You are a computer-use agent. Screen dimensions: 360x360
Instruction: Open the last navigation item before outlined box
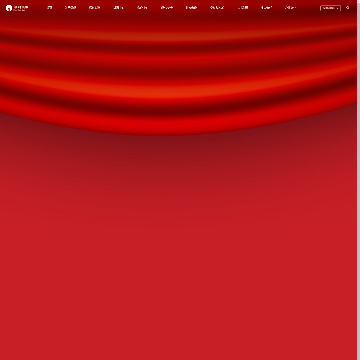tap(290, 8)
